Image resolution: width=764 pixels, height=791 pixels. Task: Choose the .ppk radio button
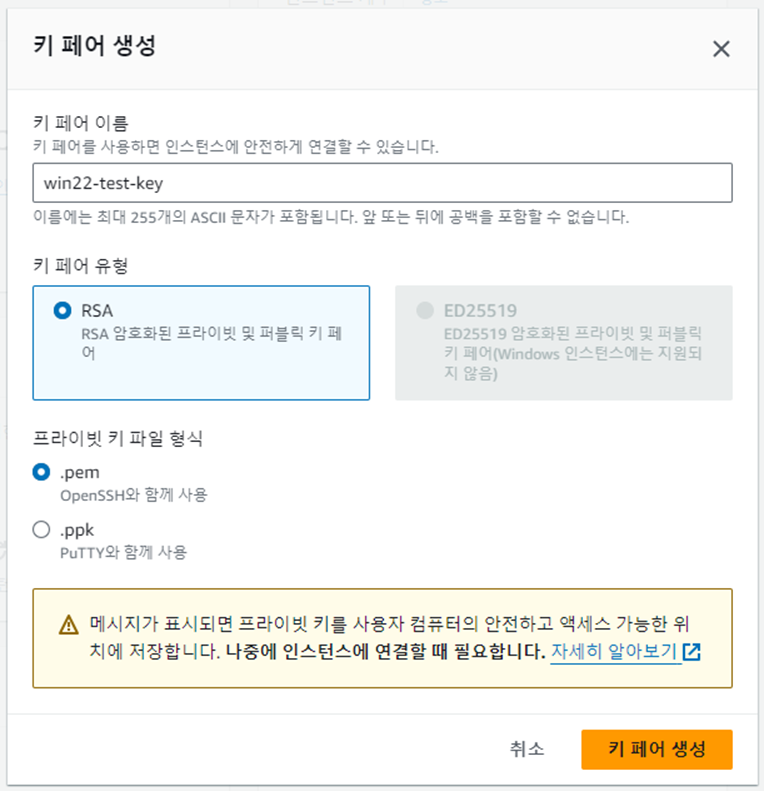tap(41, 530)
